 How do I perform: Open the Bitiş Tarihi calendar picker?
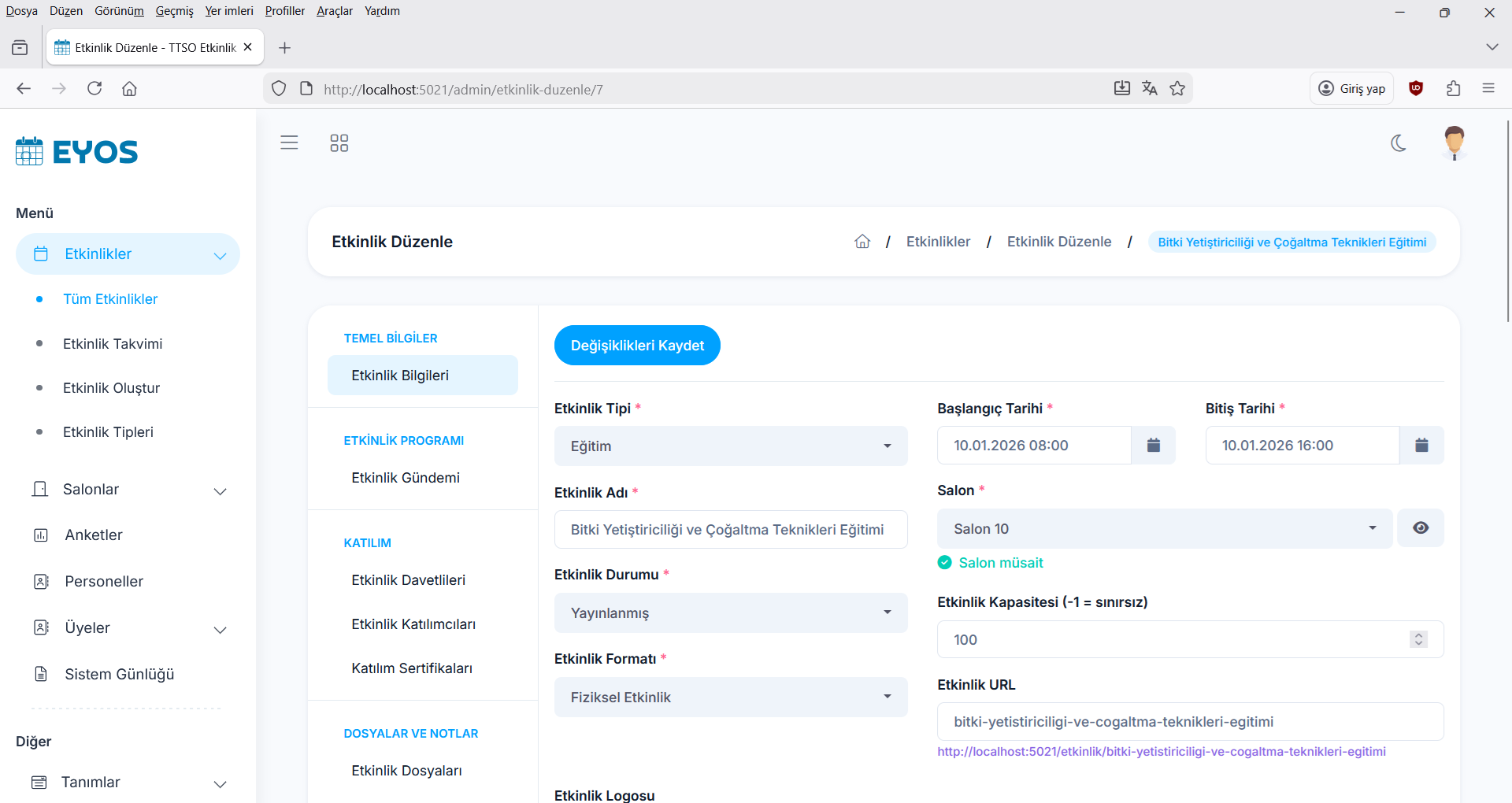click(x=1421, y=446)
